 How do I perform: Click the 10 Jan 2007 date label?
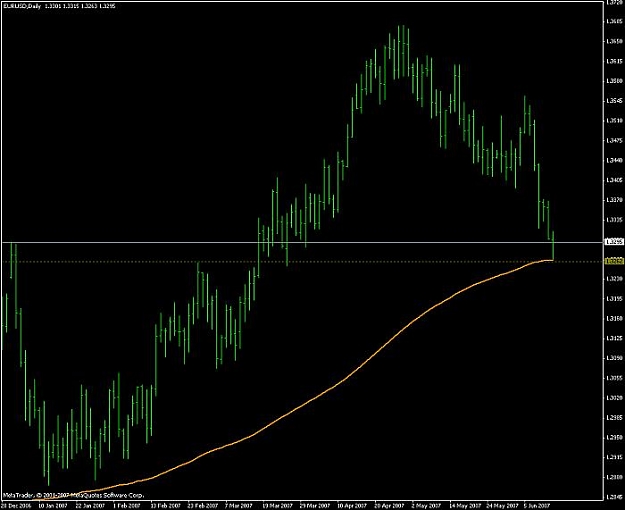pyautogui.click(x=53, y=506)
